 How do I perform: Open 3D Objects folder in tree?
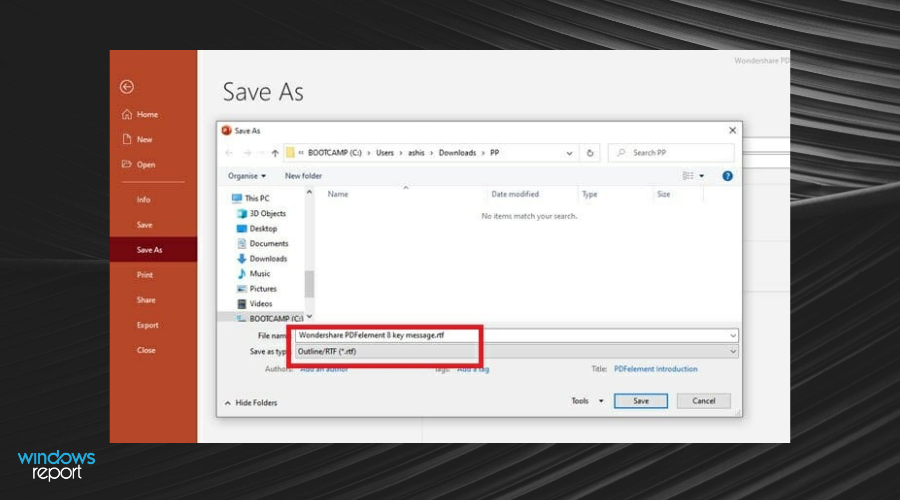tap(261, 214)
